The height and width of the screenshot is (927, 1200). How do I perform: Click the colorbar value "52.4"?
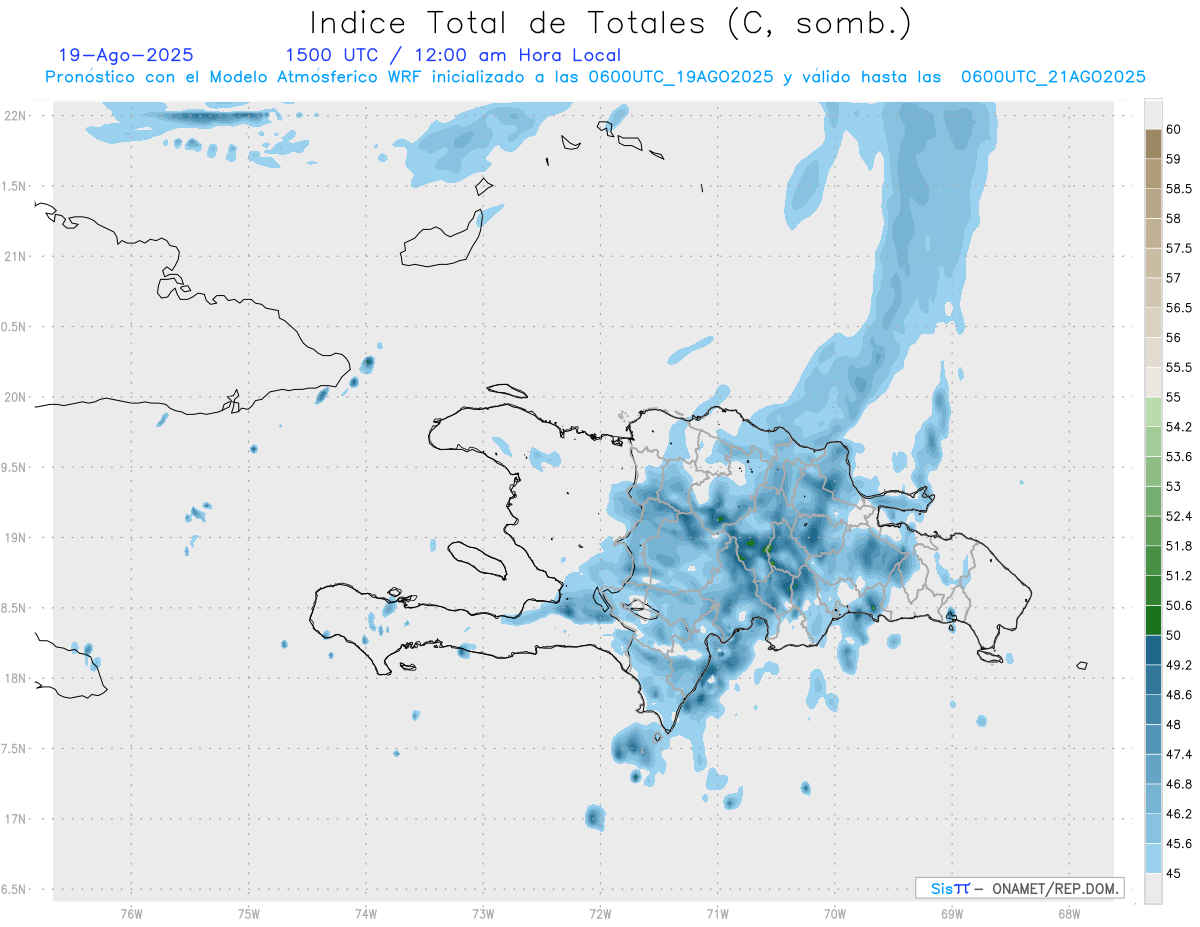point(1178,516)
